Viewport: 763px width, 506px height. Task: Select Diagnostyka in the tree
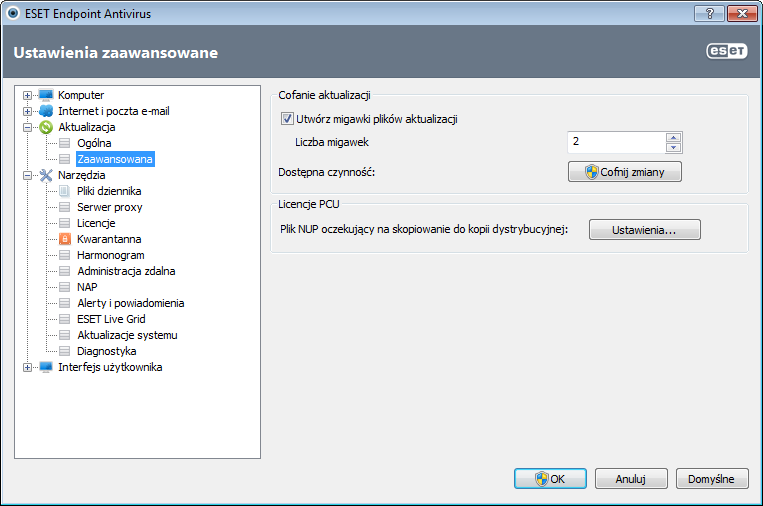point(107,351)
